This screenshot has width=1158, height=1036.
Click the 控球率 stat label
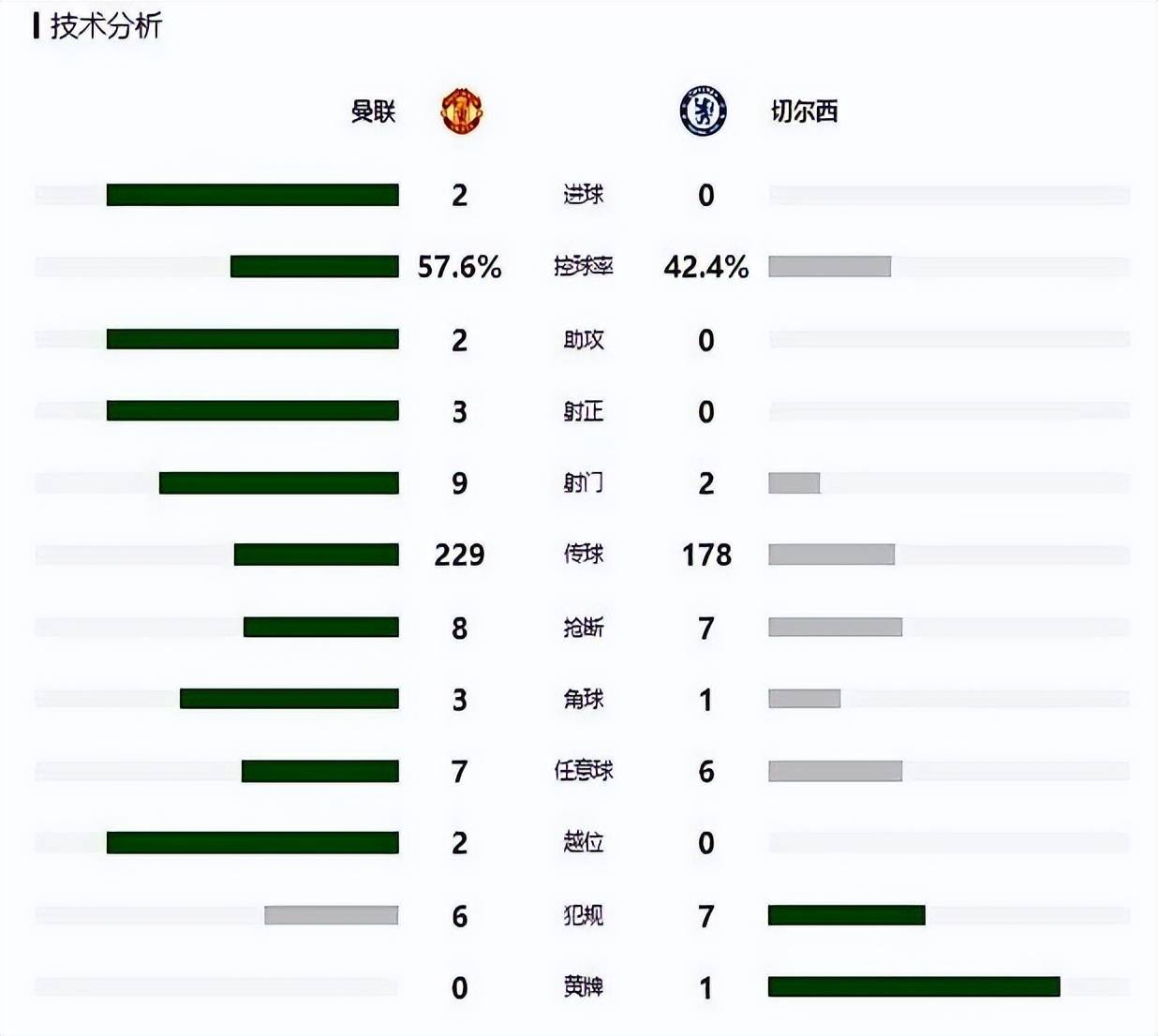583,266
